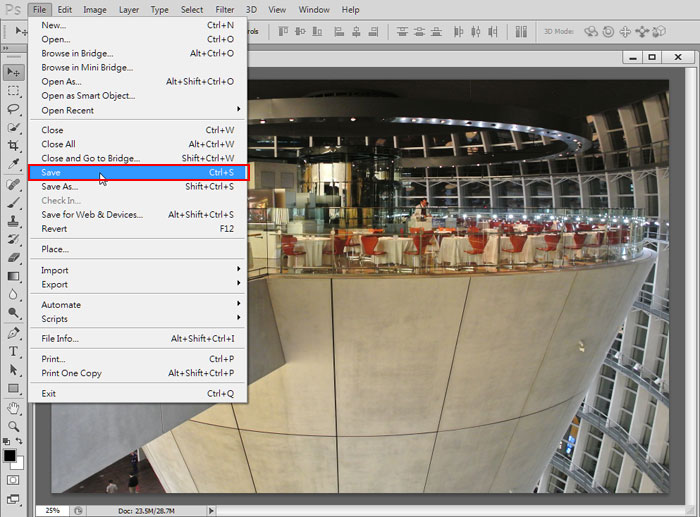700x517 pixels.
Task: Click Save in the File menu
Action: pyautogui.click(x=138, y=172)
